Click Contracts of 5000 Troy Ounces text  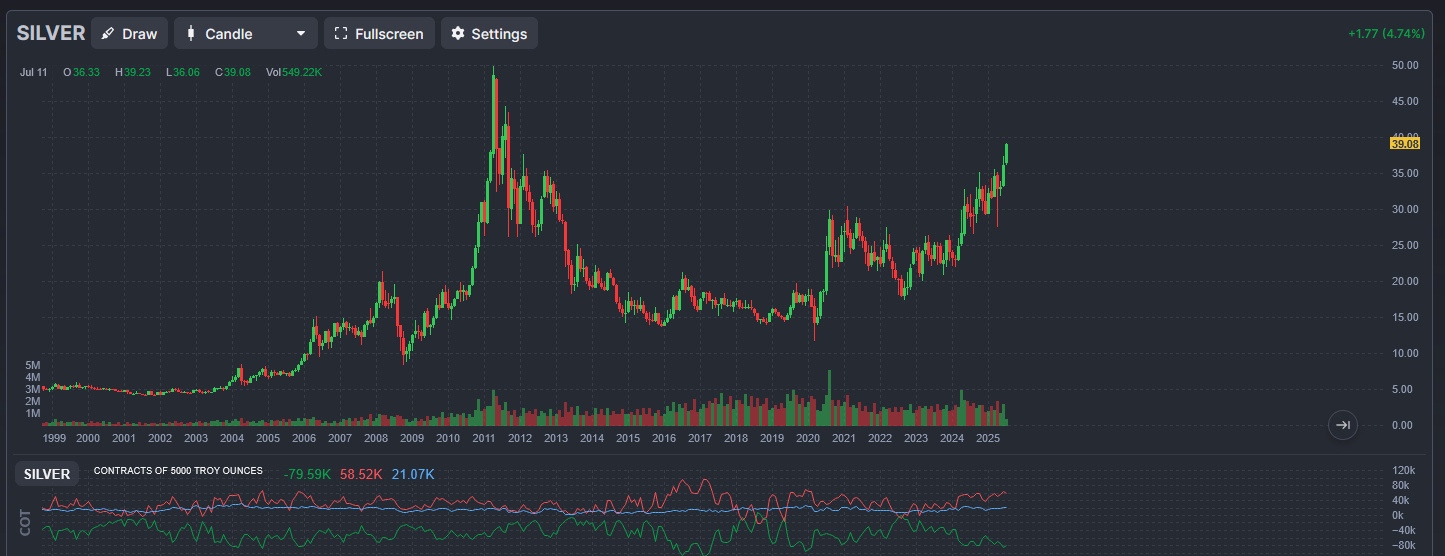[x=178, y=470]
